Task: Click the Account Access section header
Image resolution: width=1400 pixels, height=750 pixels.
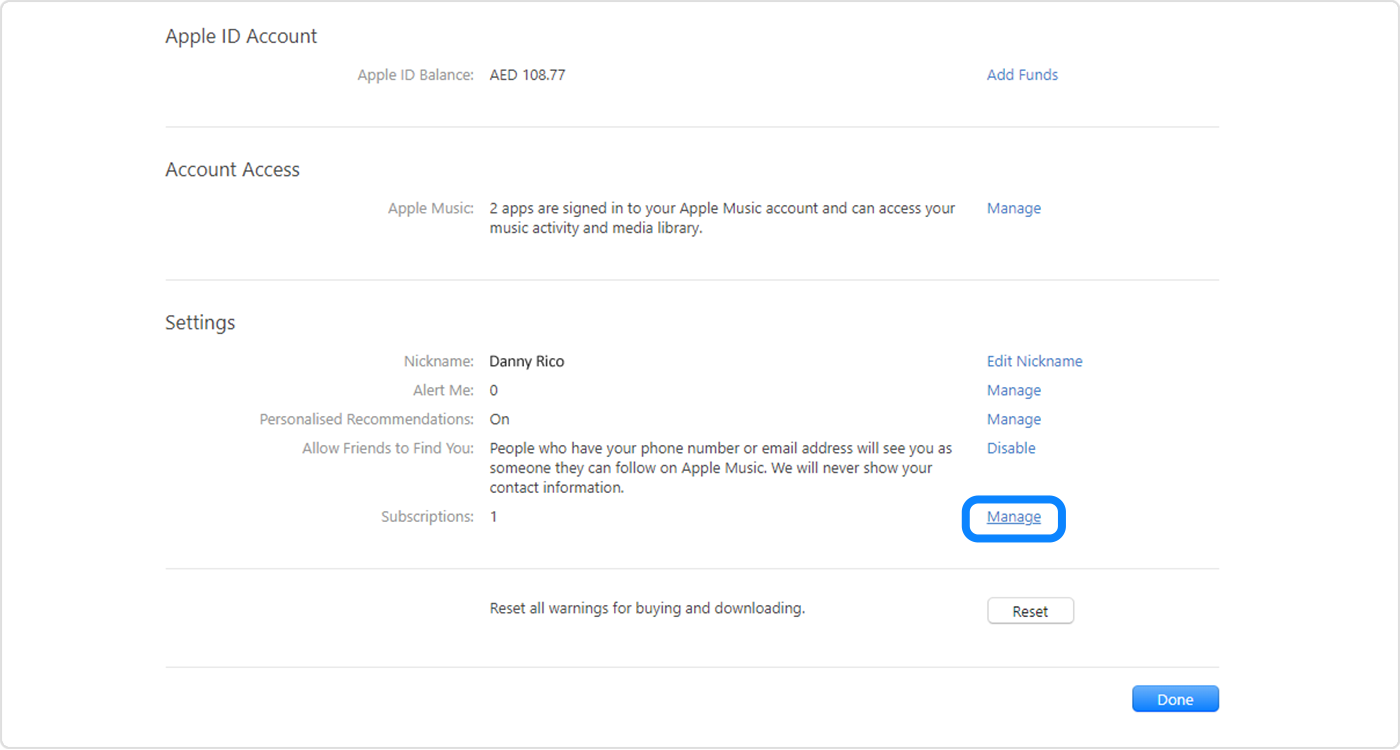Action: [232, 169]
